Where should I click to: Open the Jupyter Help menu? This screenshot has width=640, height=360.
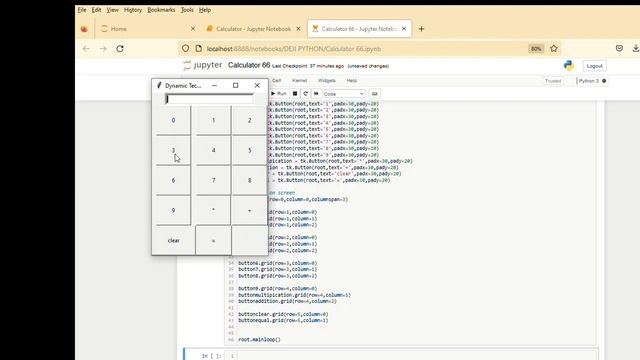pyautogui.click(x=352, y=80)
